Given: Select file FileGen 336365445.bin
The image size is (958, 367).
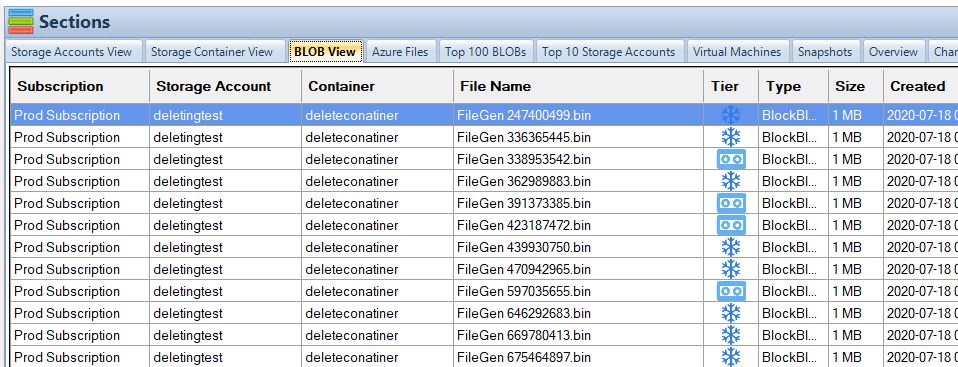Looking at the screenshot, I should 524,137.
